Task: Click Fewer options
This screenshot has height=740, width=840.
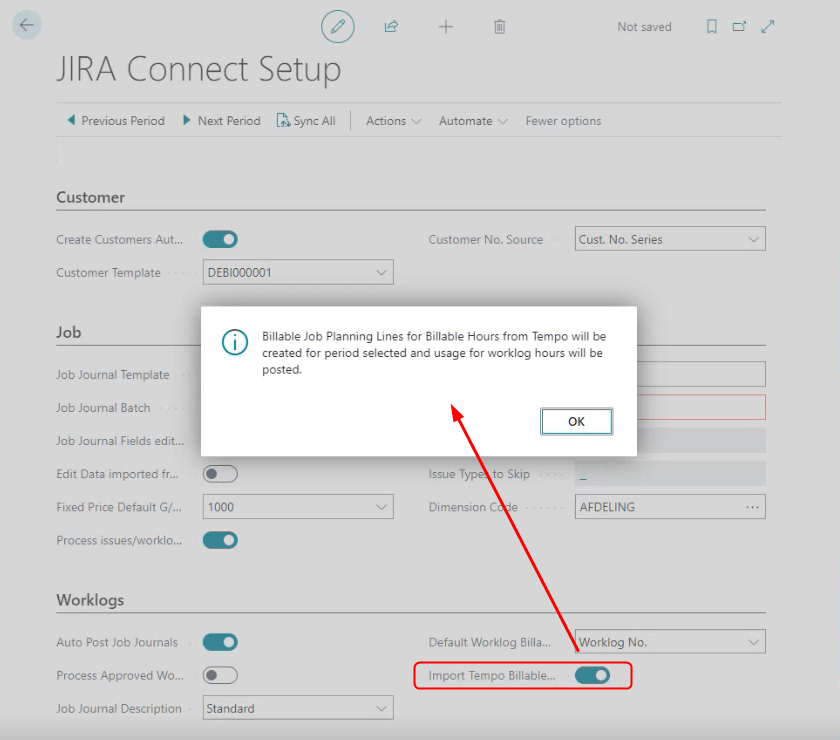Action: point(563,121)
